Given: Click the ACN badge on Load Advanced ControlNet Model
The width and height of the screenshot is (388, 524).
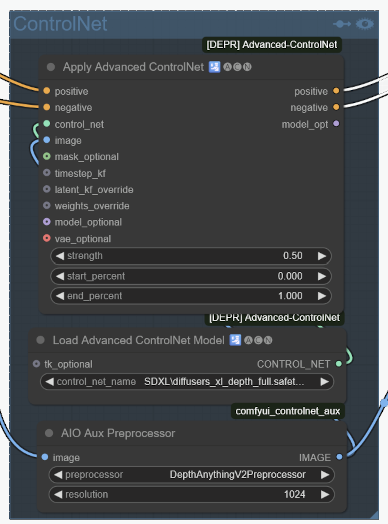Looking at the screenshot, I should point(258,340).
